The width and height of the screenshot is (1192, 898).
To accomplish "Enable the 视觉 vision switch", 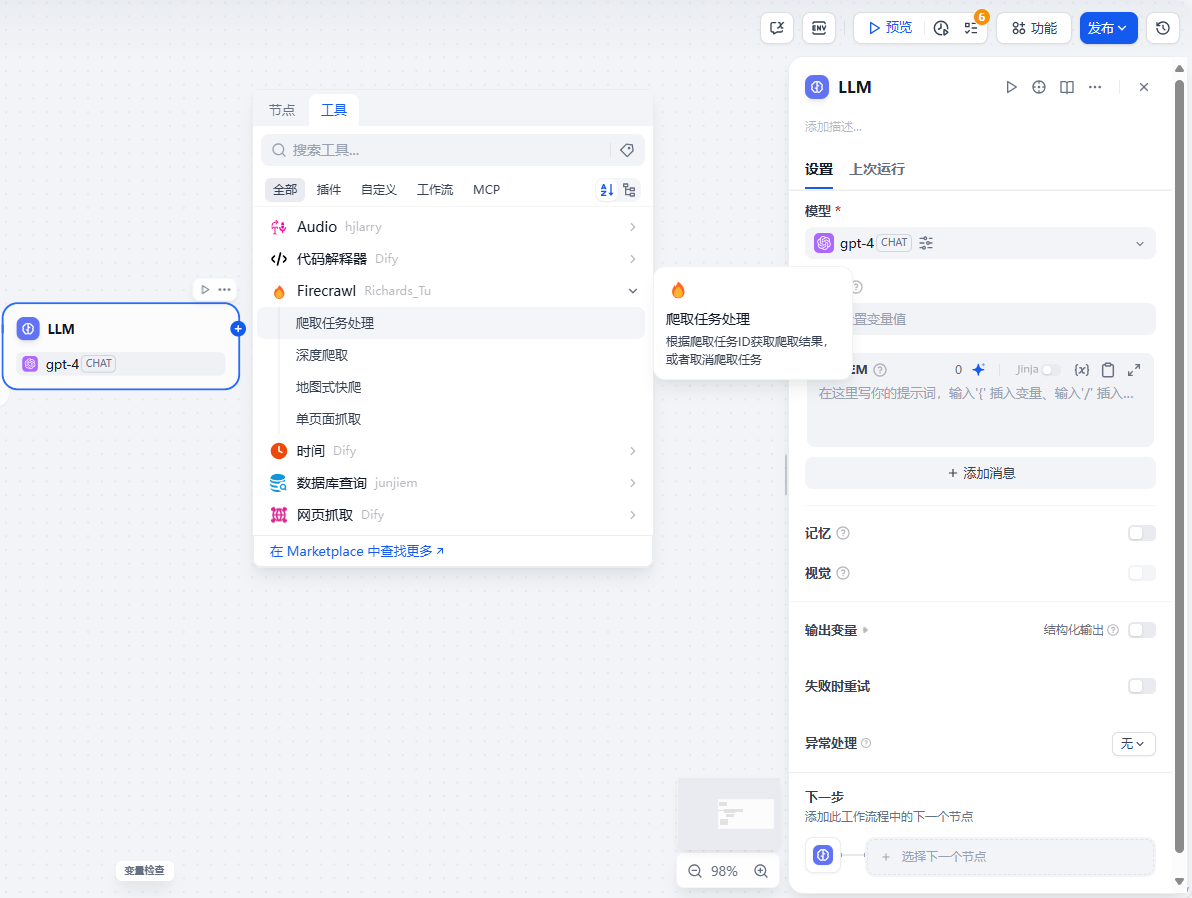I will click(x=1142, y=573).
